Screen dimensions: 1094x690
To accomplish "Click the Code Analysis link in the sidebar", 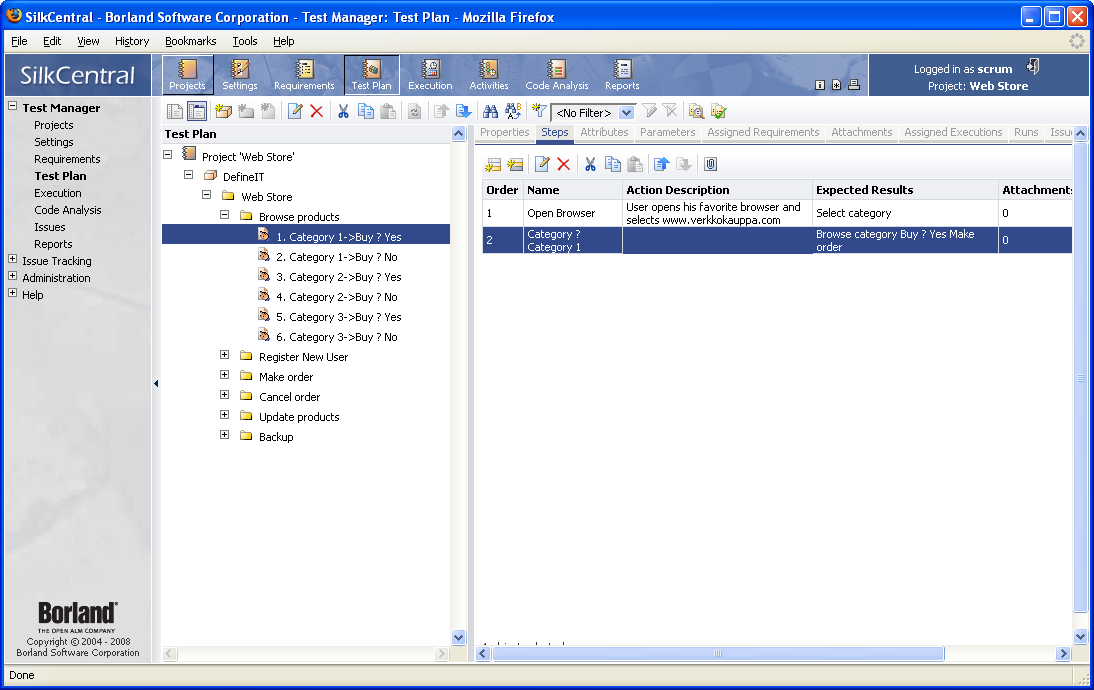I will click(x=68, y=210).
